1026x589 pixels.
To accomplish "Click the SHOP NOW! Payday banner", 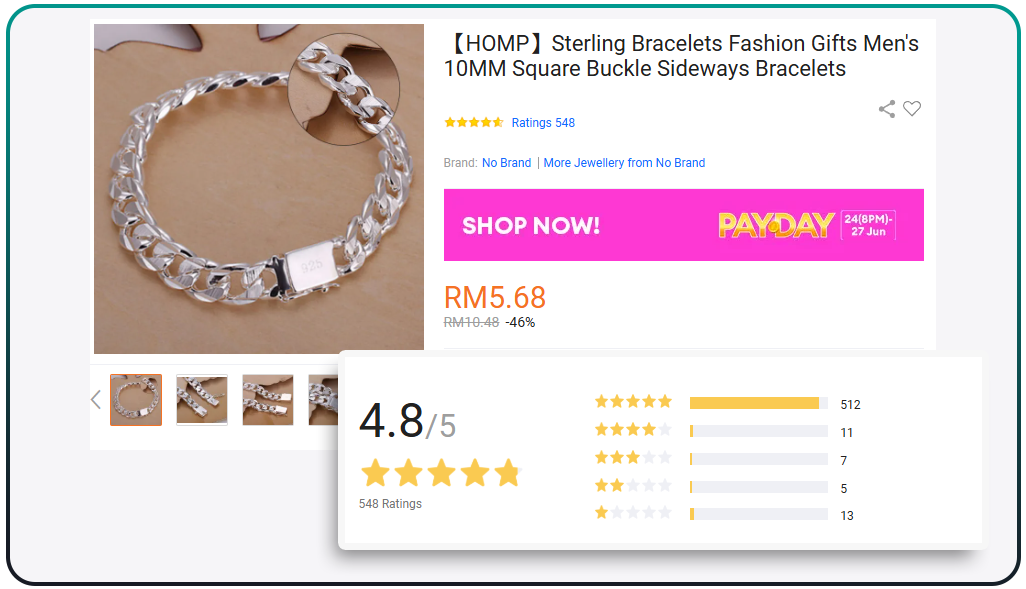I will pyautogui.click(x=684, y=225).
